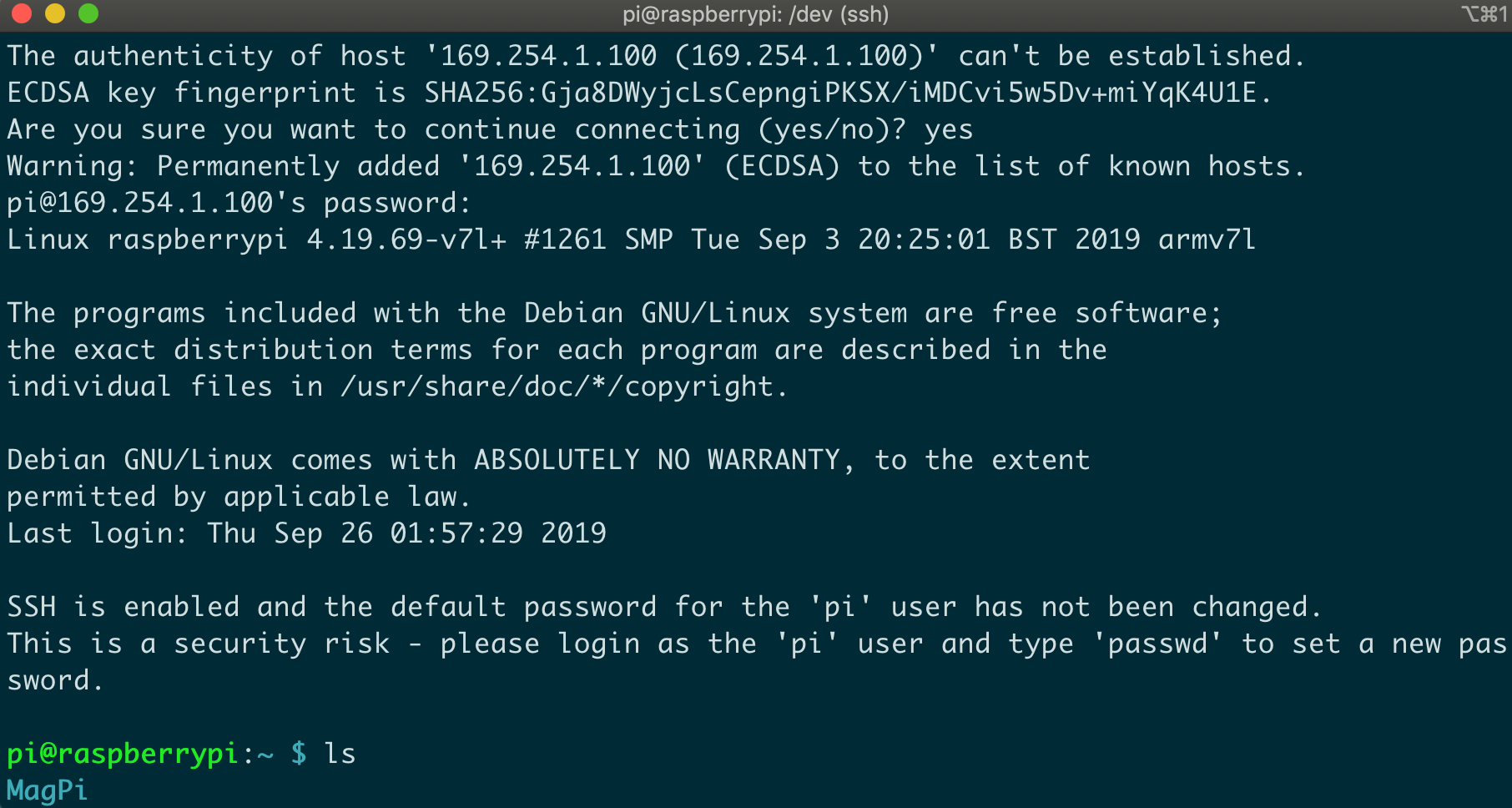
Task: Click the Last login timestamp line
Action: pyautogui.click(x=307, y=533)
